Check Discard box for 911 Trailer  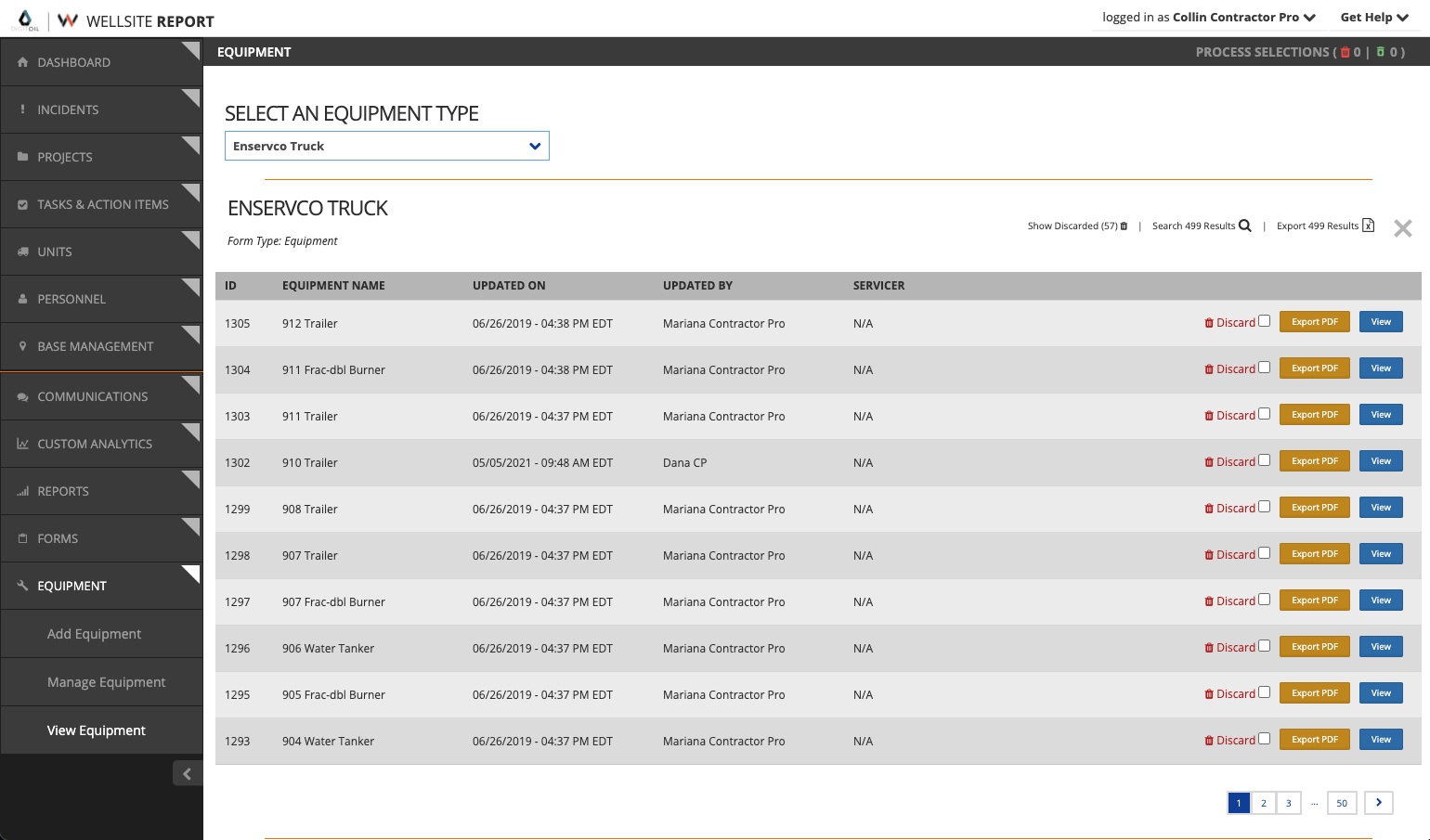click(1264, 414)
